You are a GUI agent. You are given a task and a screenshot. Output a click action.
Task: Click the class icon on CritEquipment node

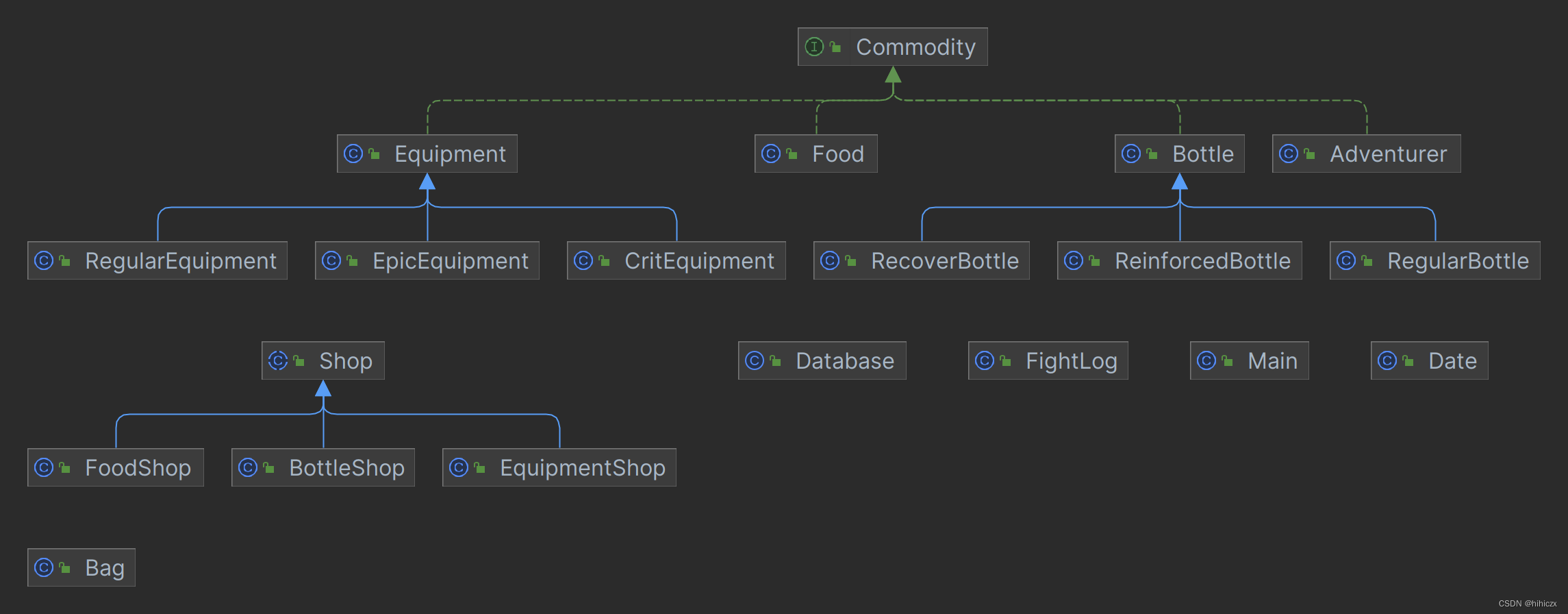point(583,260)
